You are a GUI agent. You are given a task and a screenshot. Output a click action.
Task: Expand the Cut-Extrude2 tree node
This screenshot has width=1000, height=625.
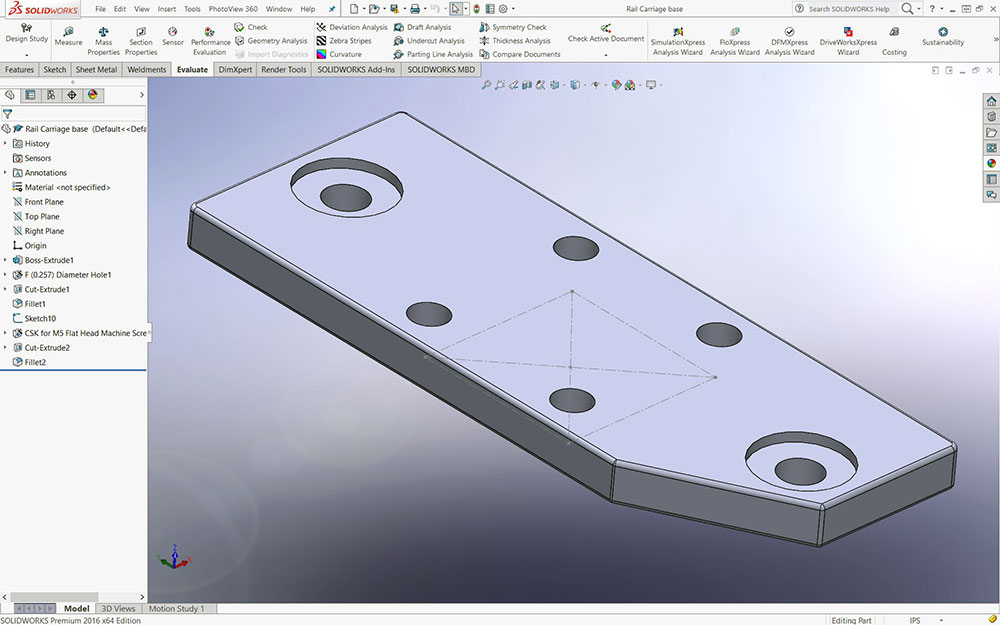point(5,347)
